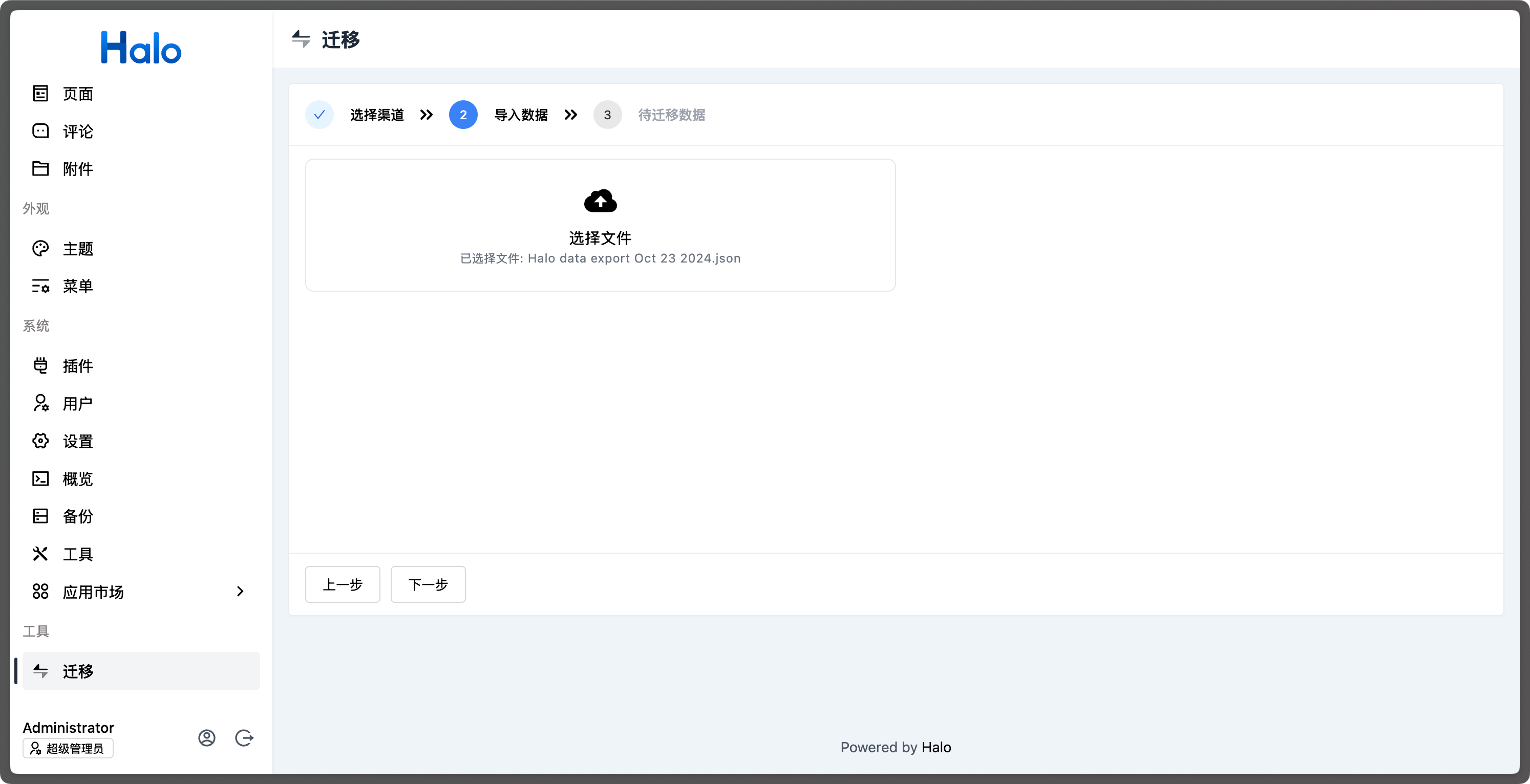1530x784 pixels.
Task: Open the 页面 (Pages) section
Action: click(77, 94)
